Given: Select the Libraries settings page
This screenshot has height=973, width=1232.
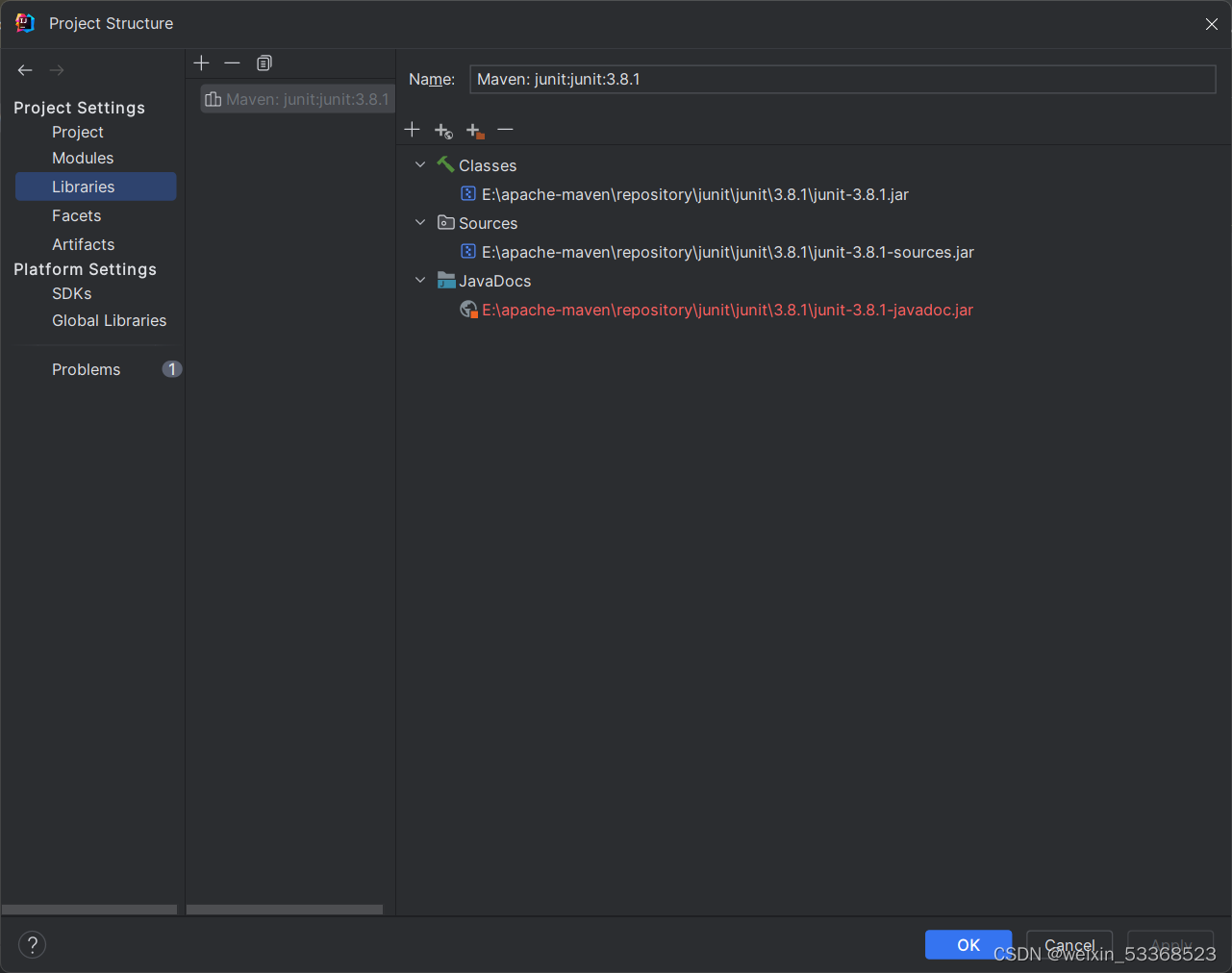Looking at the screenshot, I should point(96,187).
